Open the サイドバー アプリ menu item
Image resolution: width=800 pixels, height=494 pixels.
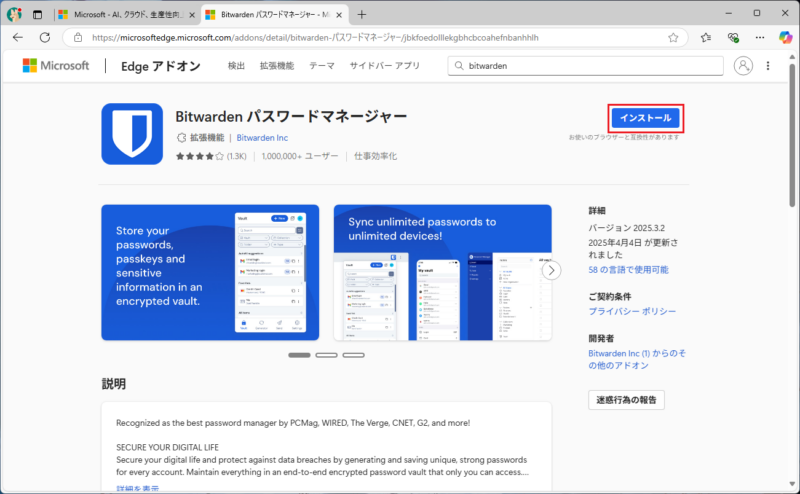pos(385,66)
